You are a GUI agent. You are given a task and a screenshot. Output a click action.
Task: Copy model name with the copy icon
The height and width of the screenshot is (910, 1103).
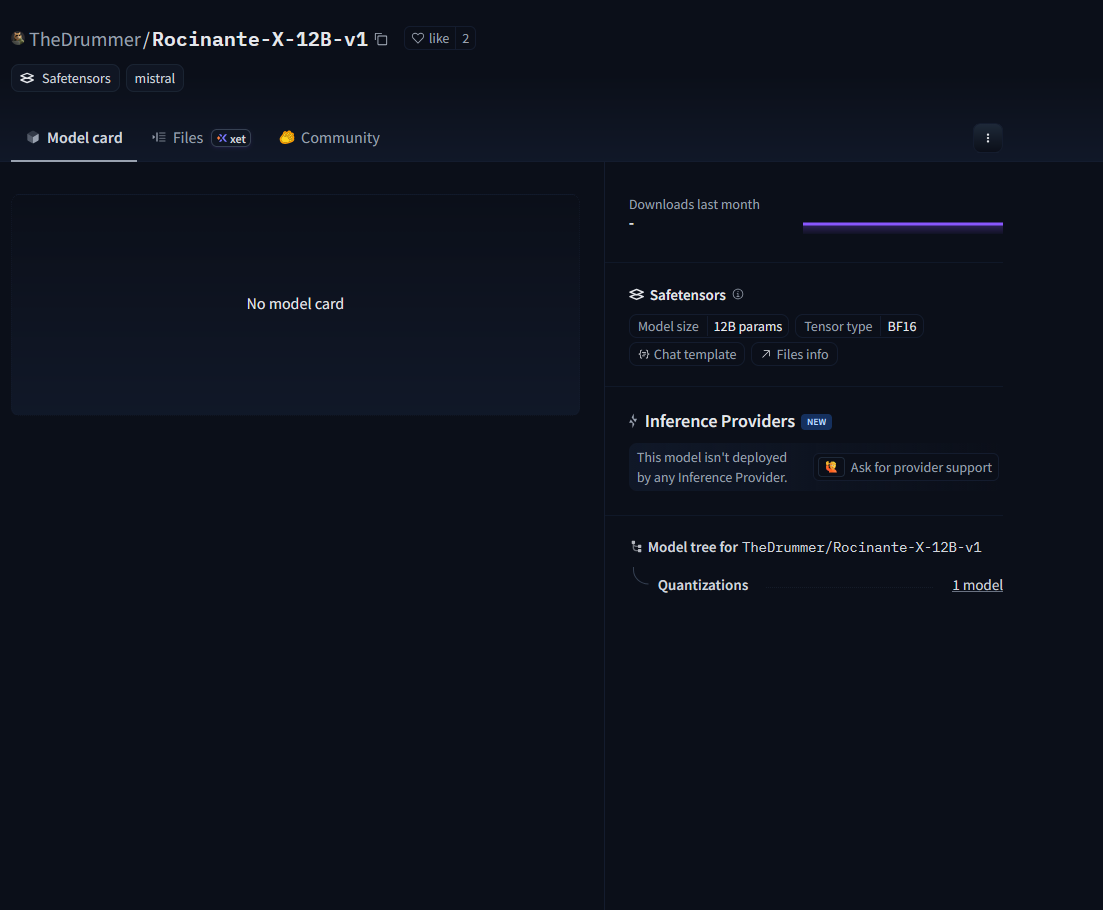pyautogui.click(x=381, y=39)
